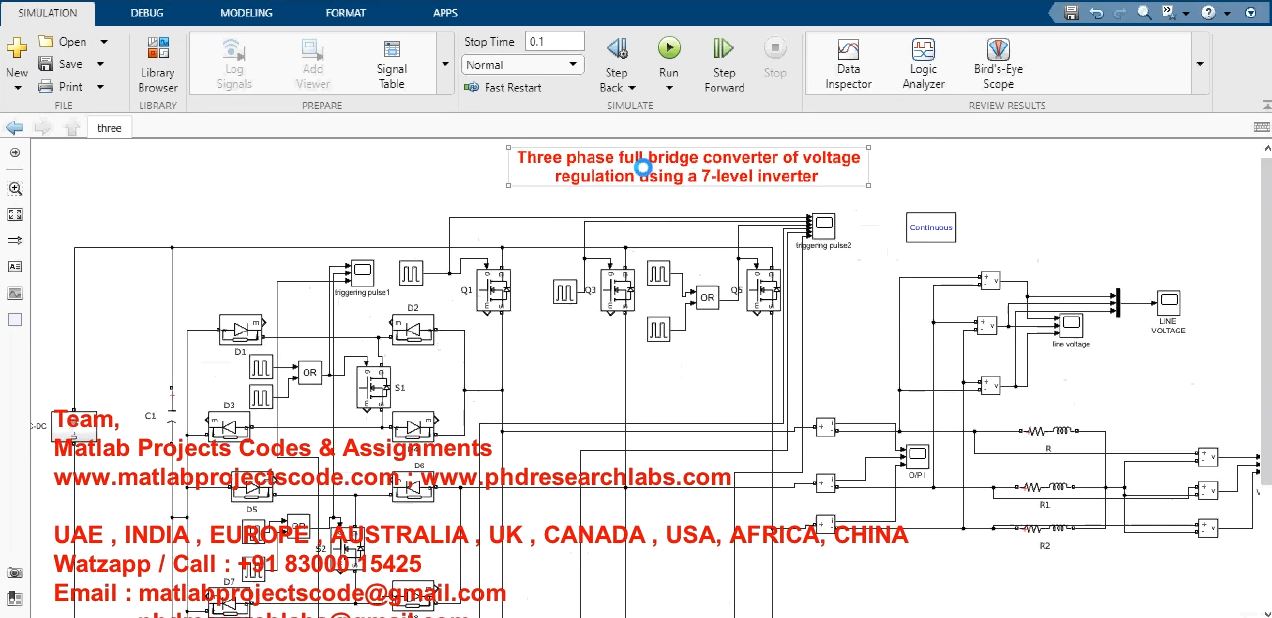Toggle Fast Restart

(503, 88)
